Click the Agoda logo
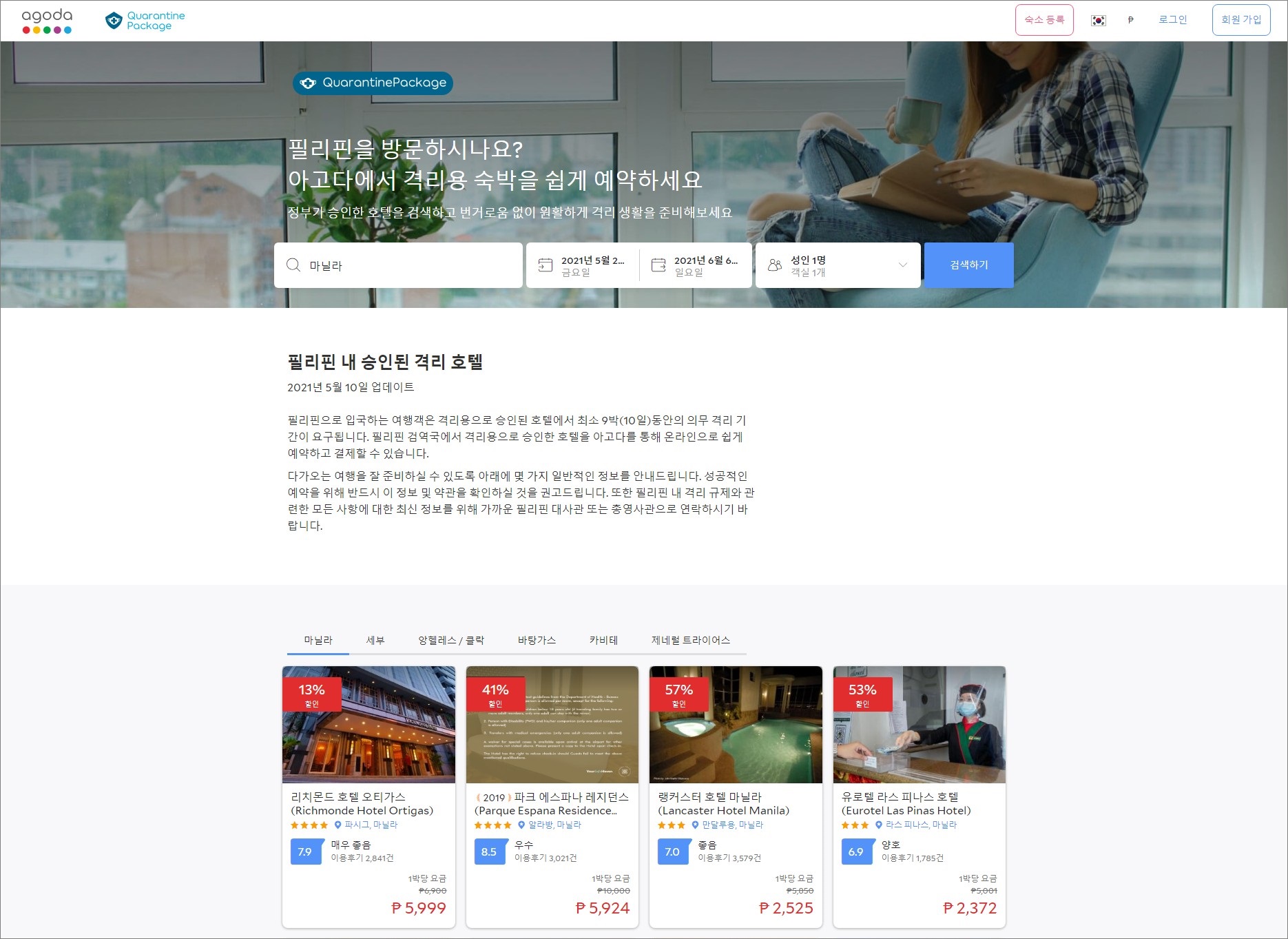This screenshot has width=1288, height=939. tap(47, 21)
